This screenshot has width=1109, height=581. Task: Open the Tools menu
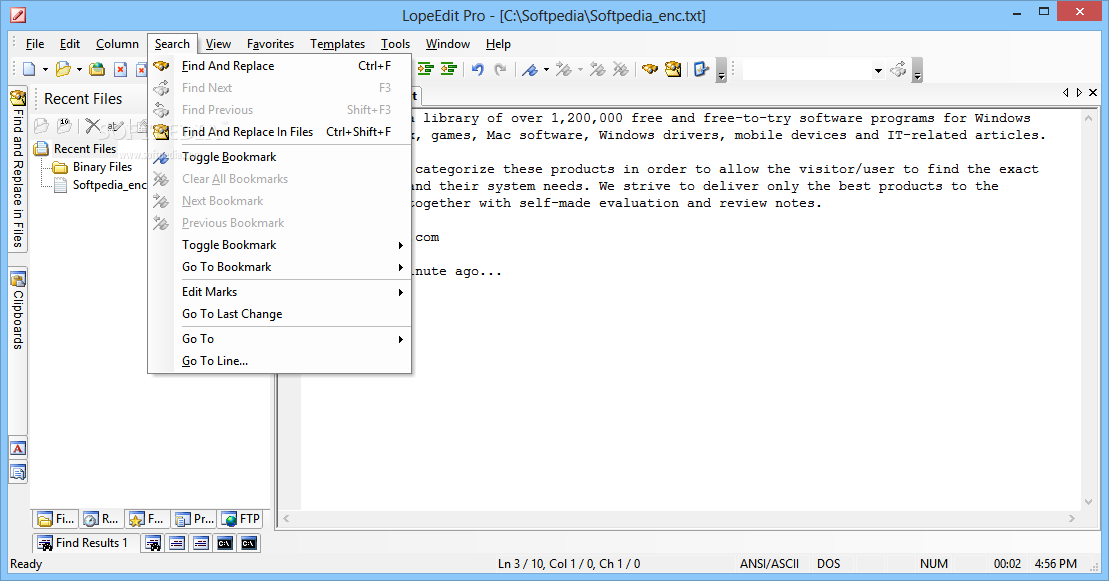(395, 44)
